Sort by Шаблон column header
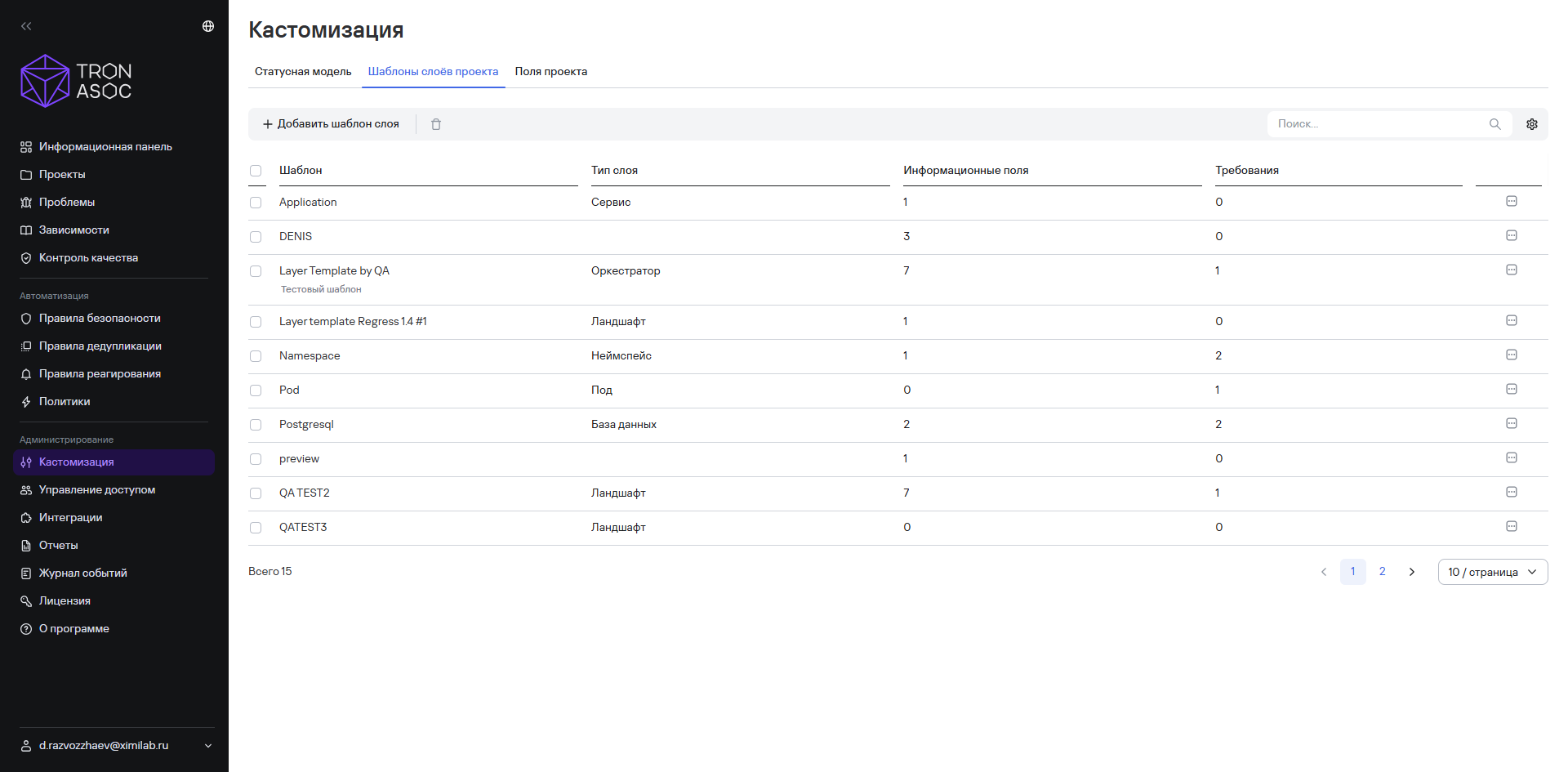Viewport: 1568px width, 772px height. click(301, 171)
